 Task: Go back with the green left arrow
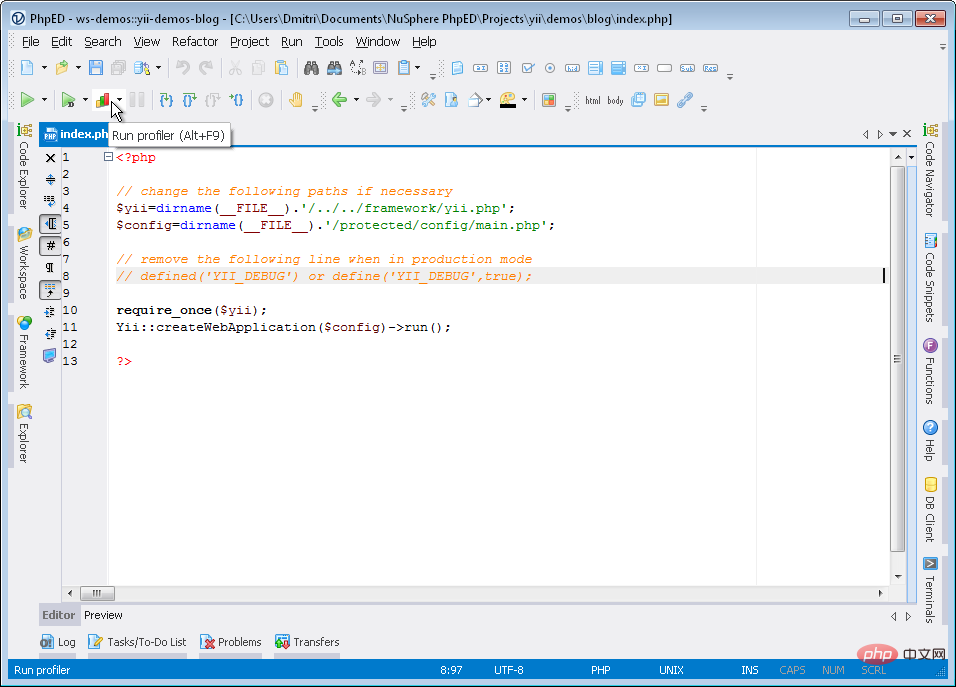click(340, 99)
